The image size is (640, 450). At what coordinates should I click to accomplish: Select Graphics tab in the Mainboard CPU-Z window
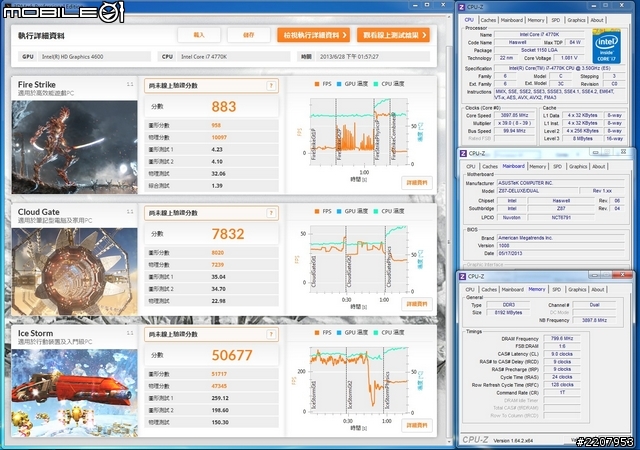point(578,167)
